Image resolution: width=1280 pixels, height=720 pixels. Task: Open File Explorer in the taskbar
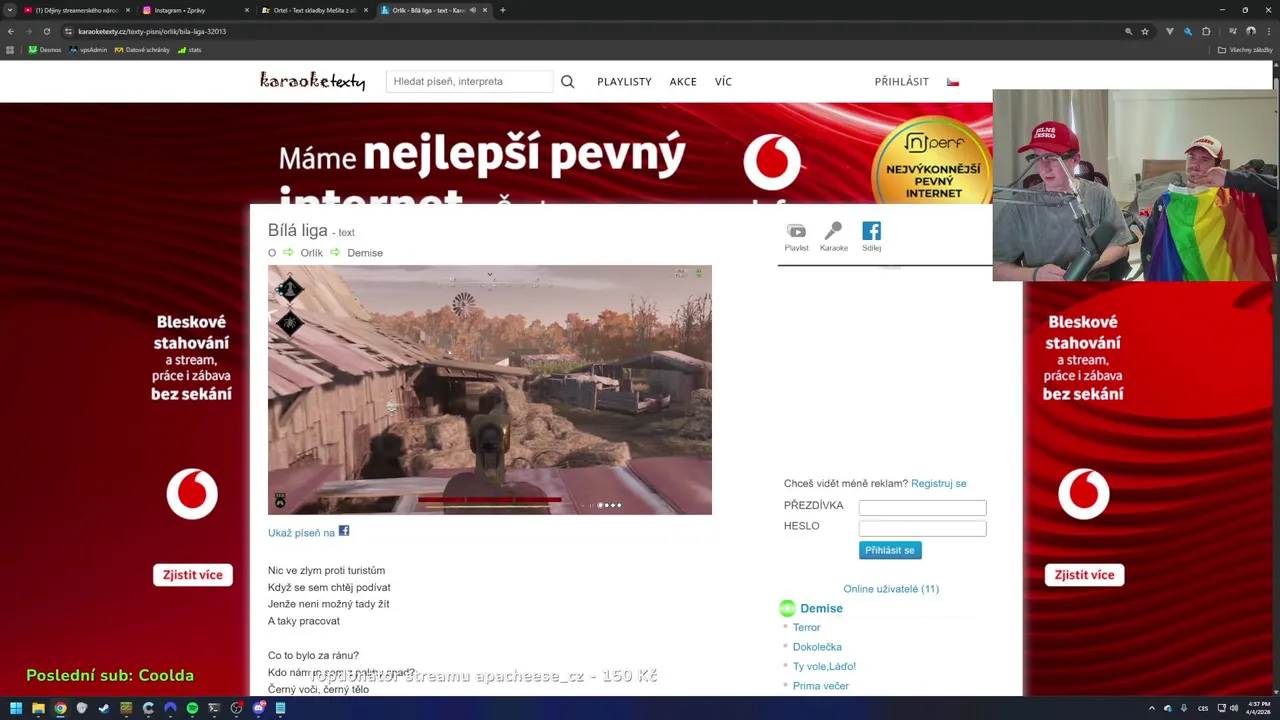[38, 708]
